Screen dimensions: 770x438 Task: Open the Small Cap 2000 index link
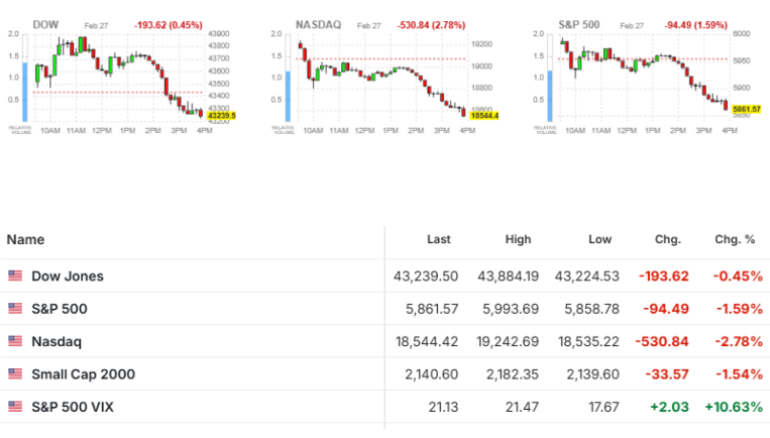tap(83, 374)
